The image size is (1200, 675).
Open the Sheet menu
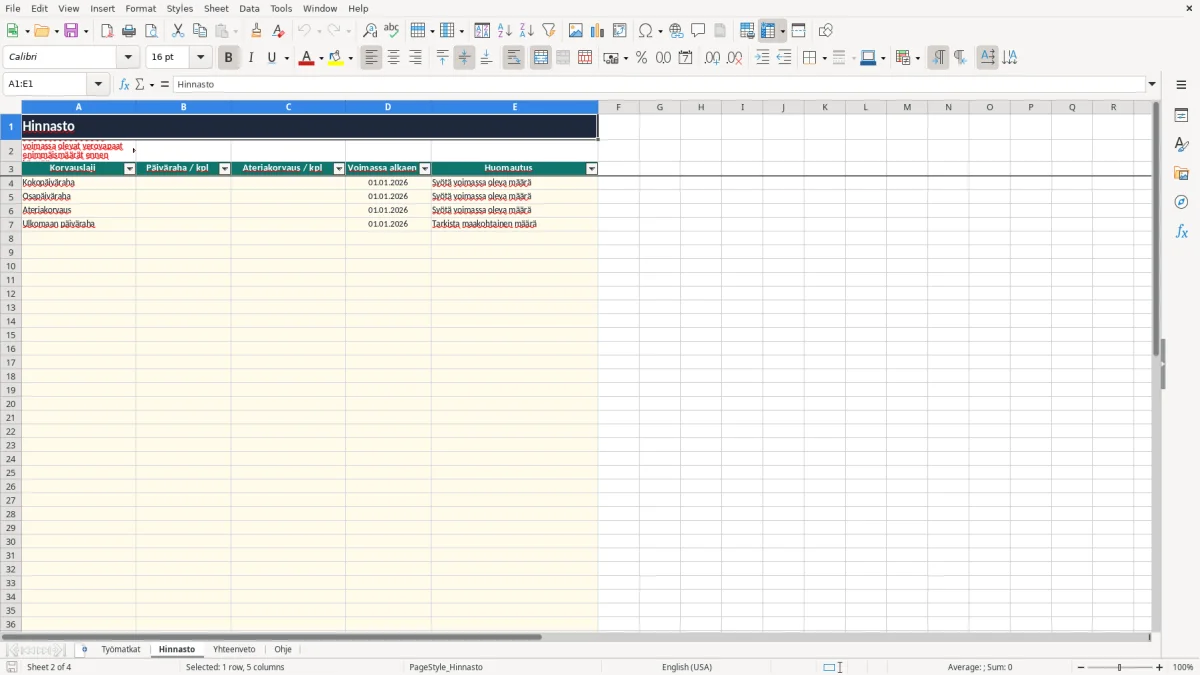click(x=216, y=8)
